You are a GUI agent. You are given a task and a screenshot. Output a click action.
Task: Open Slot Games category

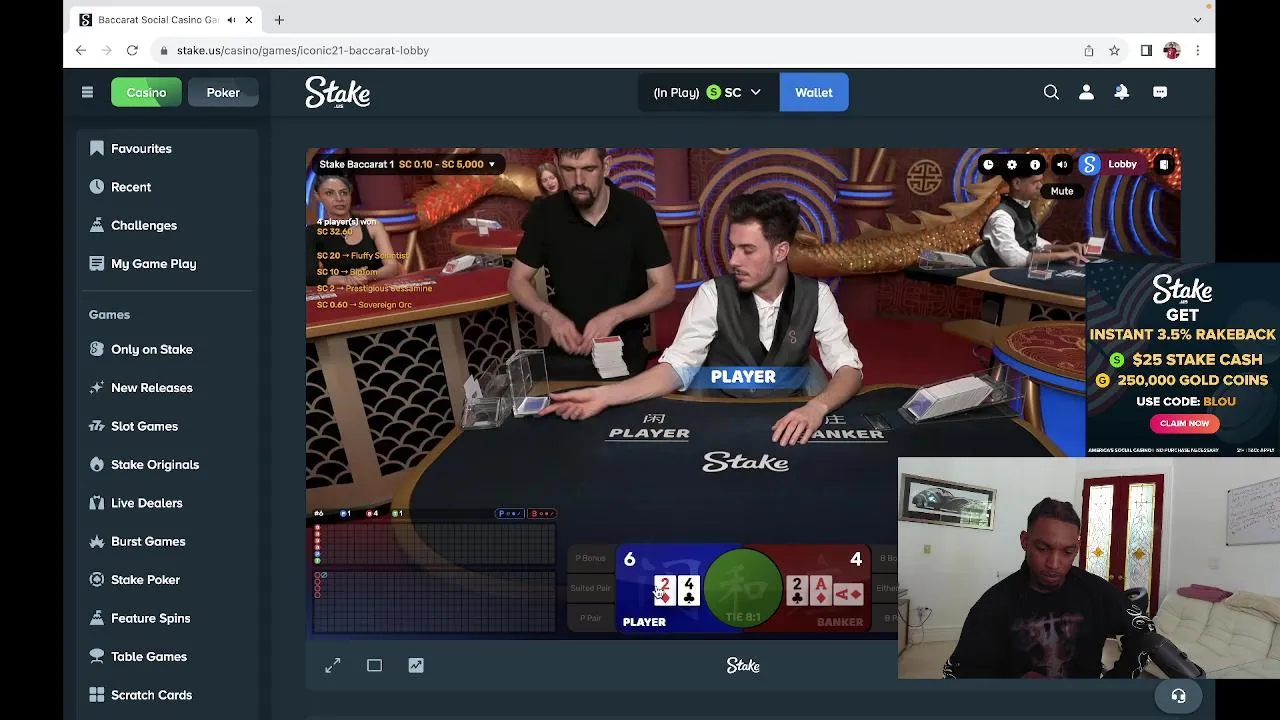[x=144, y=426]
